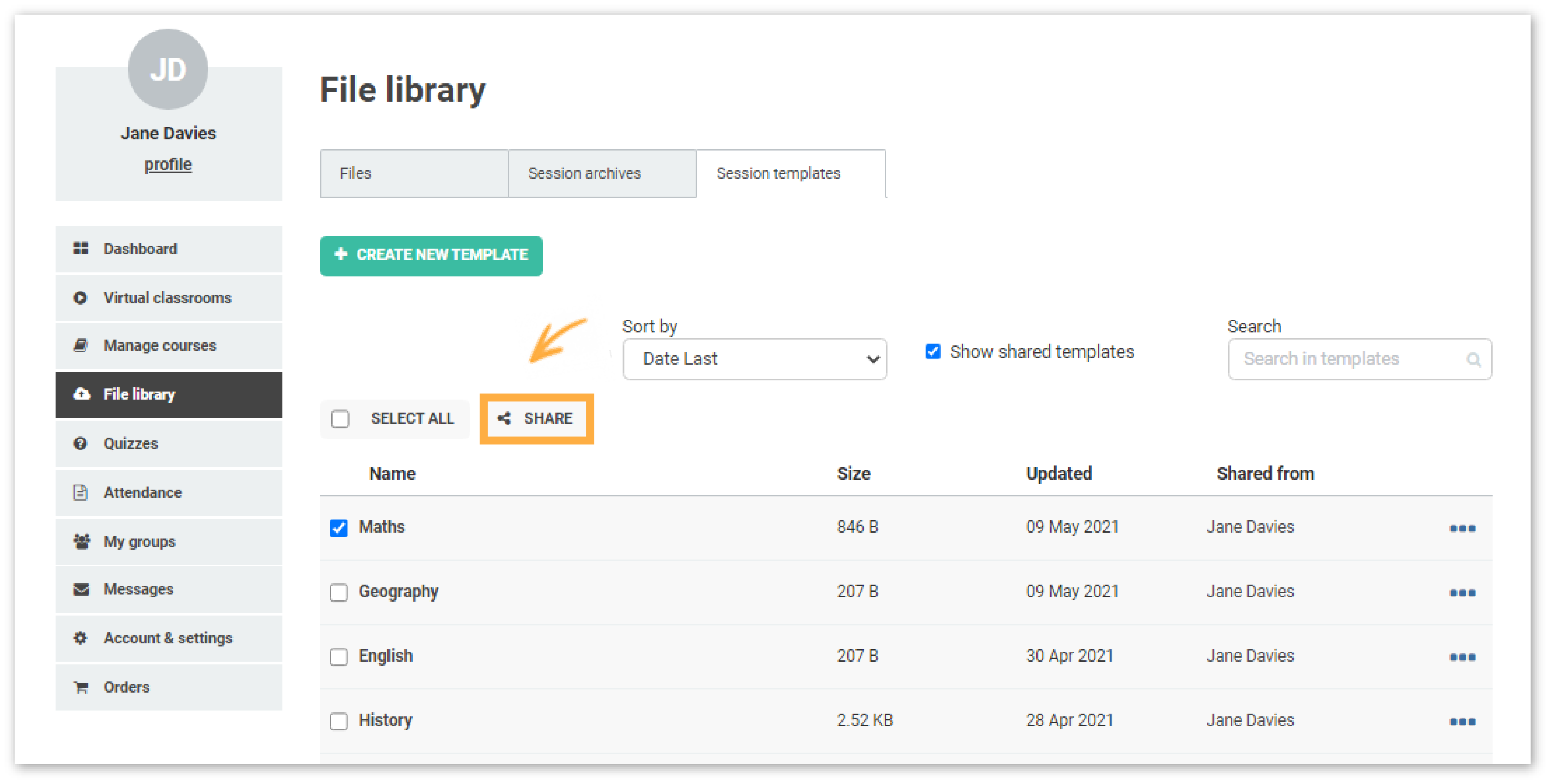
Task: Open Manage courses section
Action: pyautogui.click(x=169, y=346)
